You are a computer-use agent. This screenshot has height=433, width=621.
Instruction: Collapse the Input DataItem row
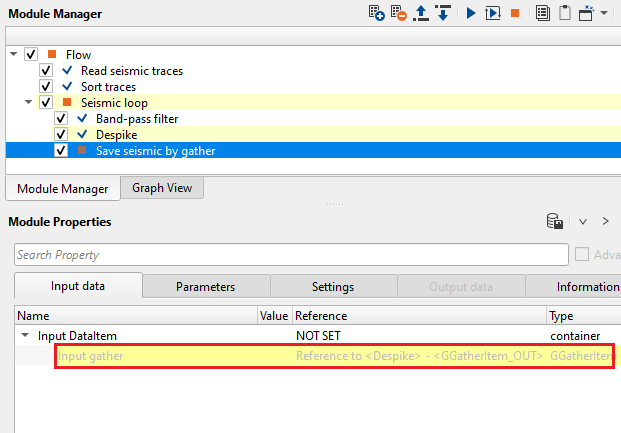click(25, 335)
